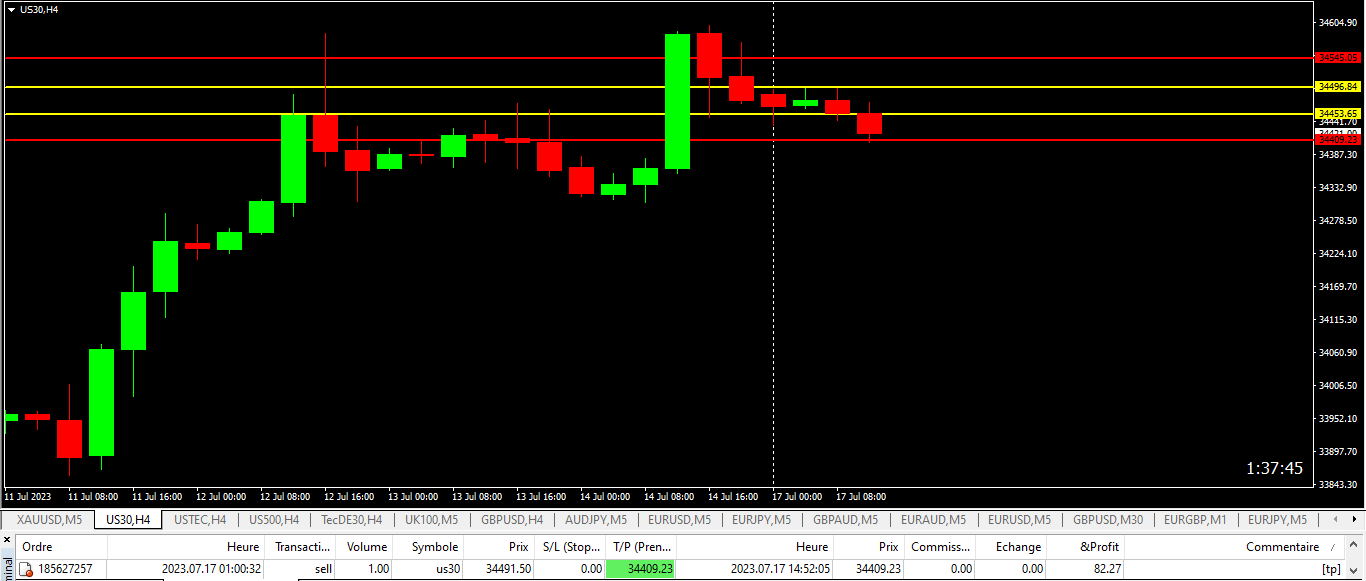Close the terminal panel with the X icon
Viewport: 1366px width, 581px height.
point(6,541)
